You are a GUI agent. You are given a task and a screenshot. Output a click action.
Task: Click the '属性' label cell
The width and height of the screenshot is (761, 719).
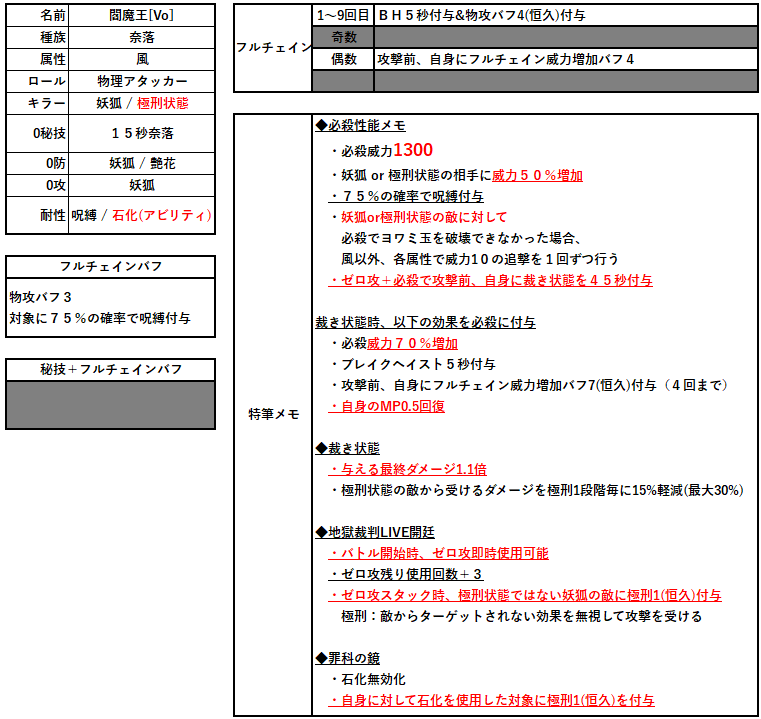(37, 59)
